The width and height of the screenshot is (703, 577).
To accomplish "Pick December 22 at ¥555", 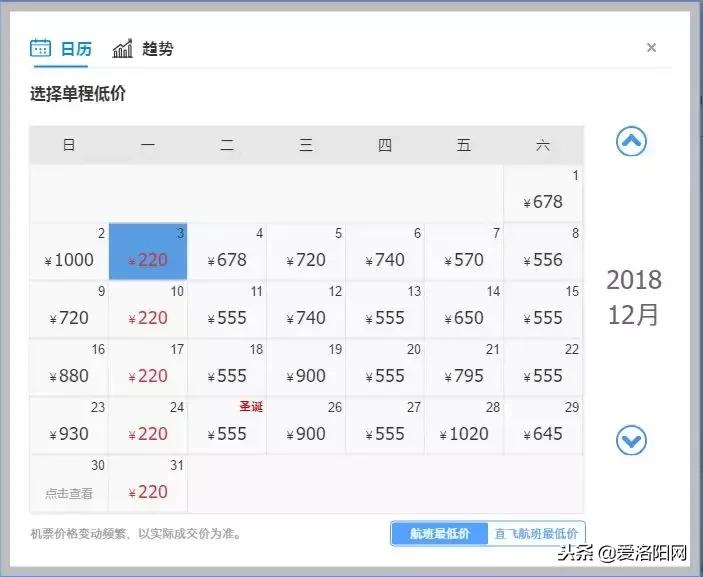I will [543, 367].
